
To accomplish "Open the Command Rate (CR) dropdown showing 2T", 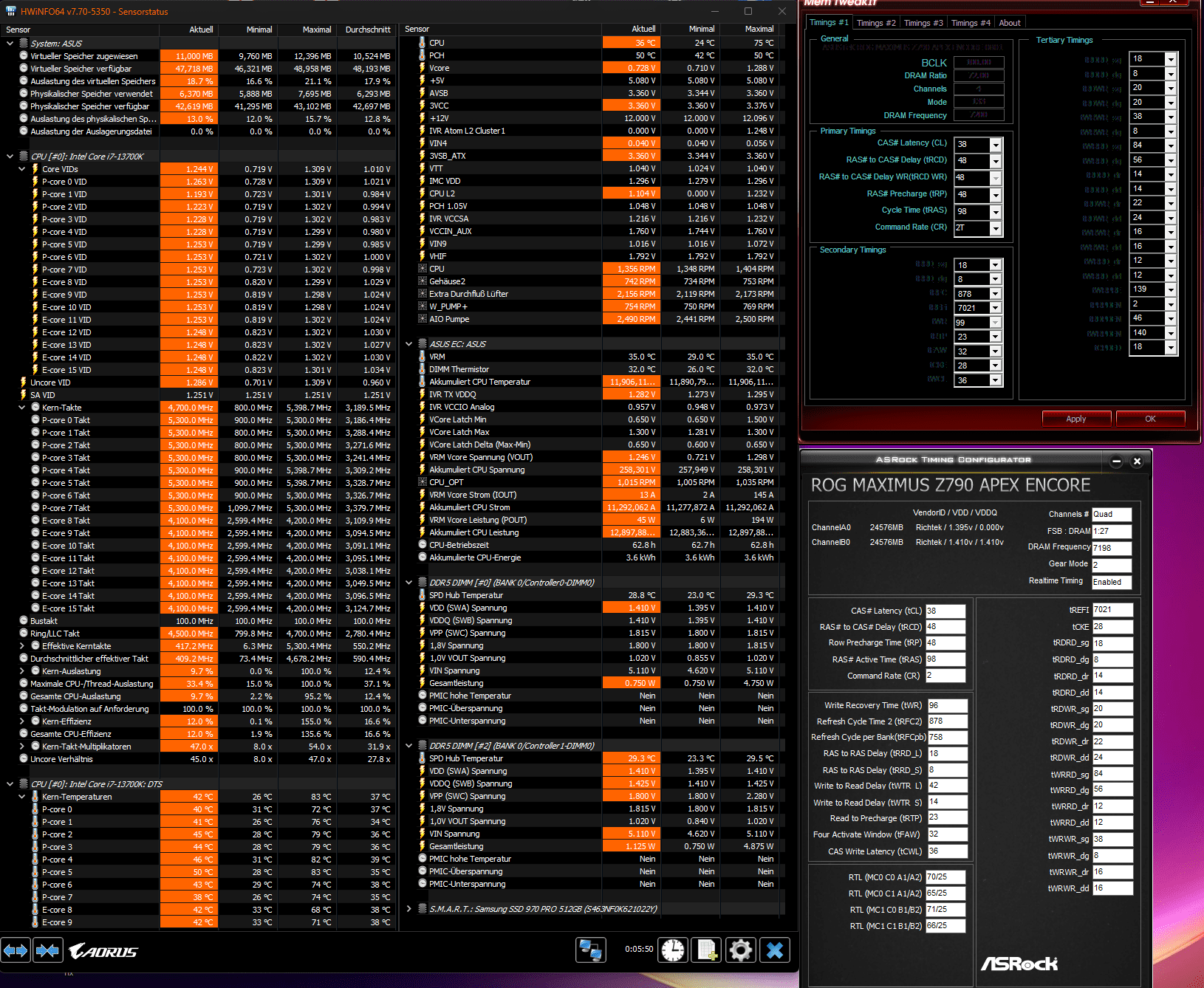I will (x=996, y=229).
